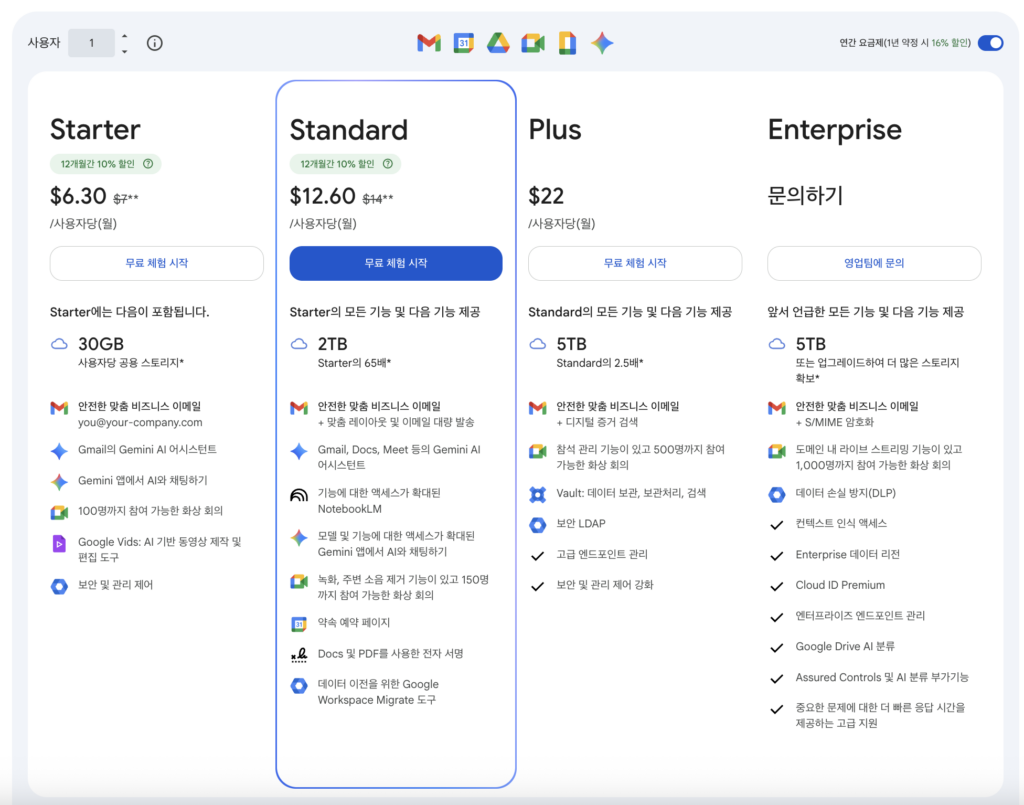Click the cloud icon beside 30GB storage

click(59, 344)
